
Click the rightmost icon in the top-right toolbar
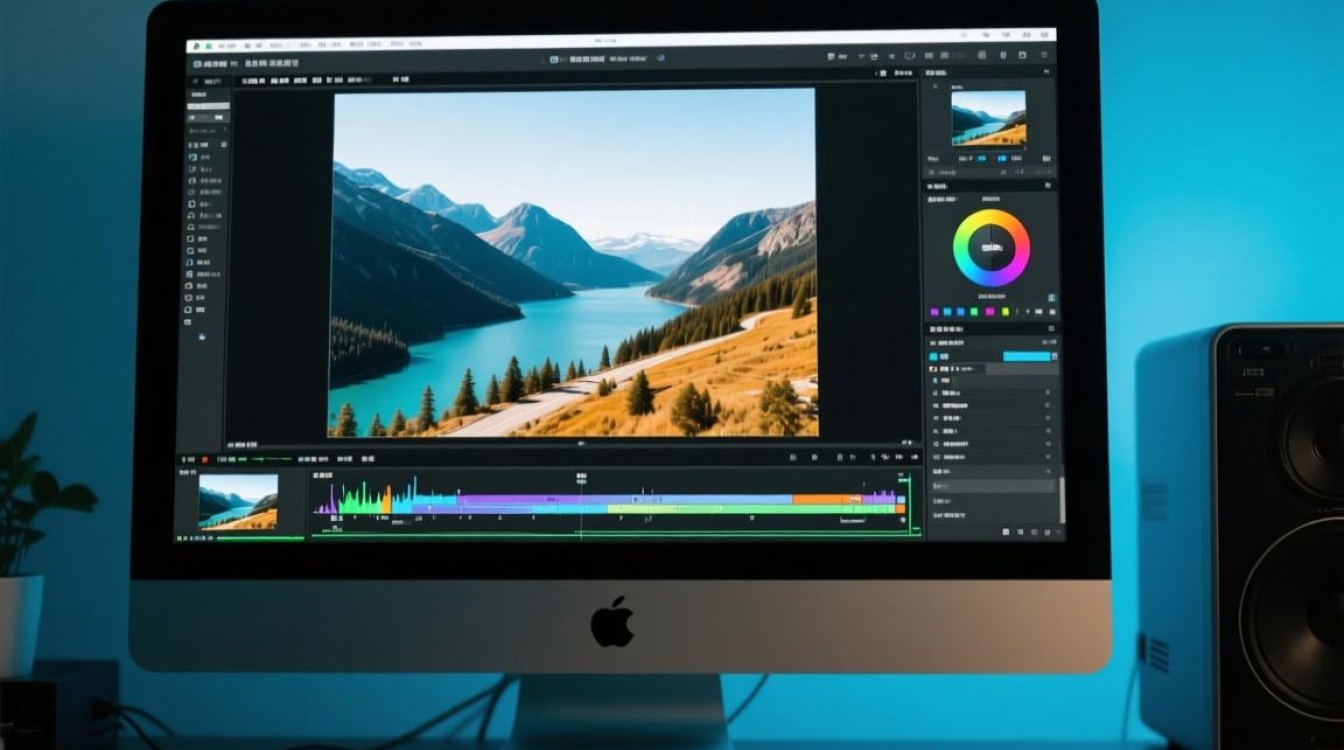pyautogui.click(x=1044, y=56)
